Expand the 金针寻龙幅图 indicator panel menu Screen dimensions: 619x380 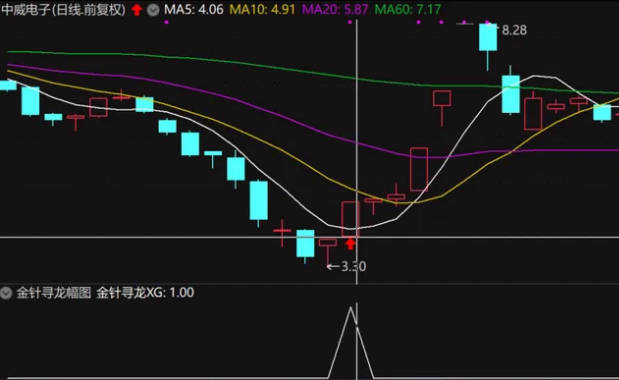point(6,293)
